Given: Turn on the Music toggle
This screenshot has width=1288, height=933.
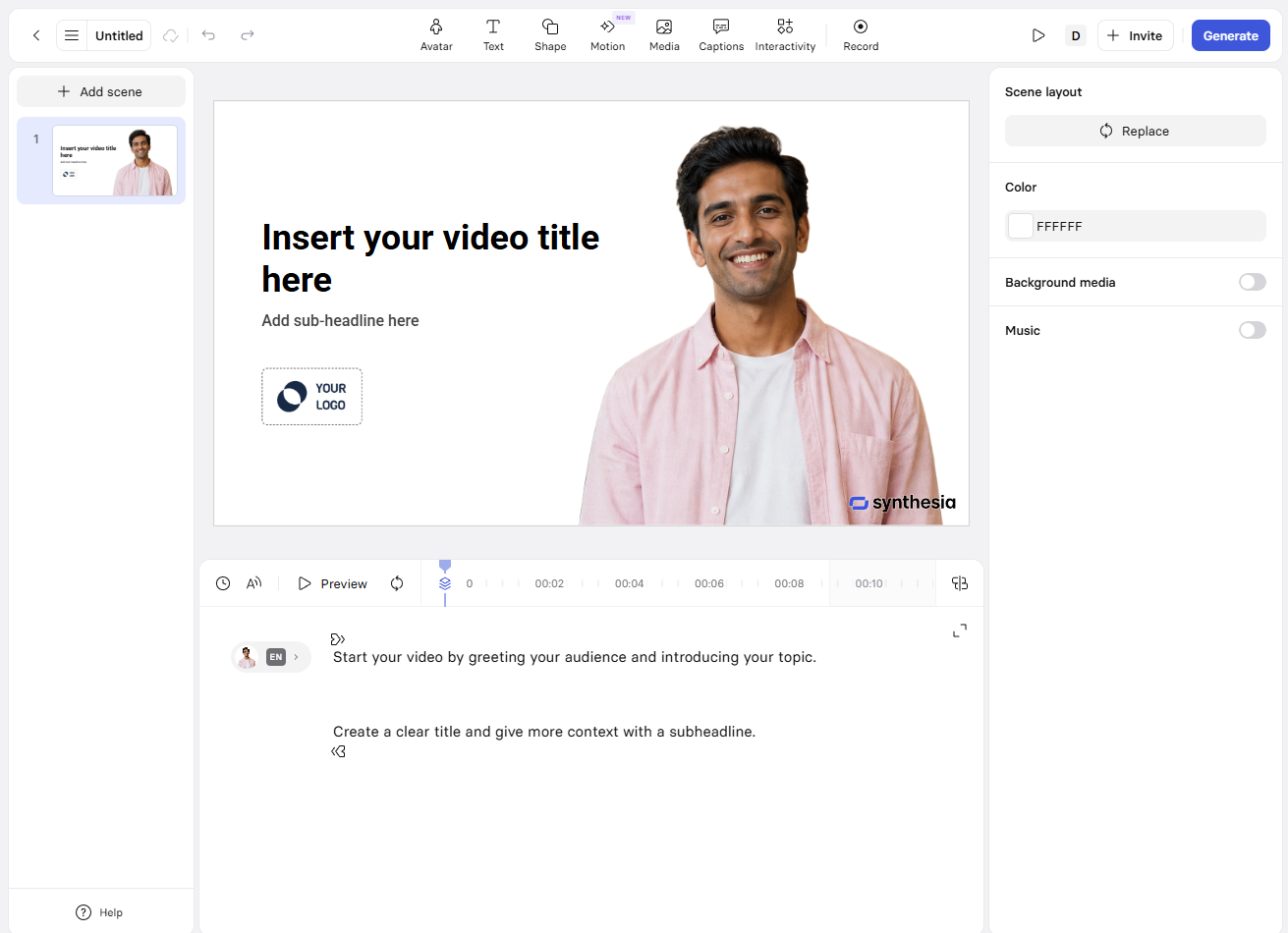Looking at the screenshot, I should tap(1252, 330).
